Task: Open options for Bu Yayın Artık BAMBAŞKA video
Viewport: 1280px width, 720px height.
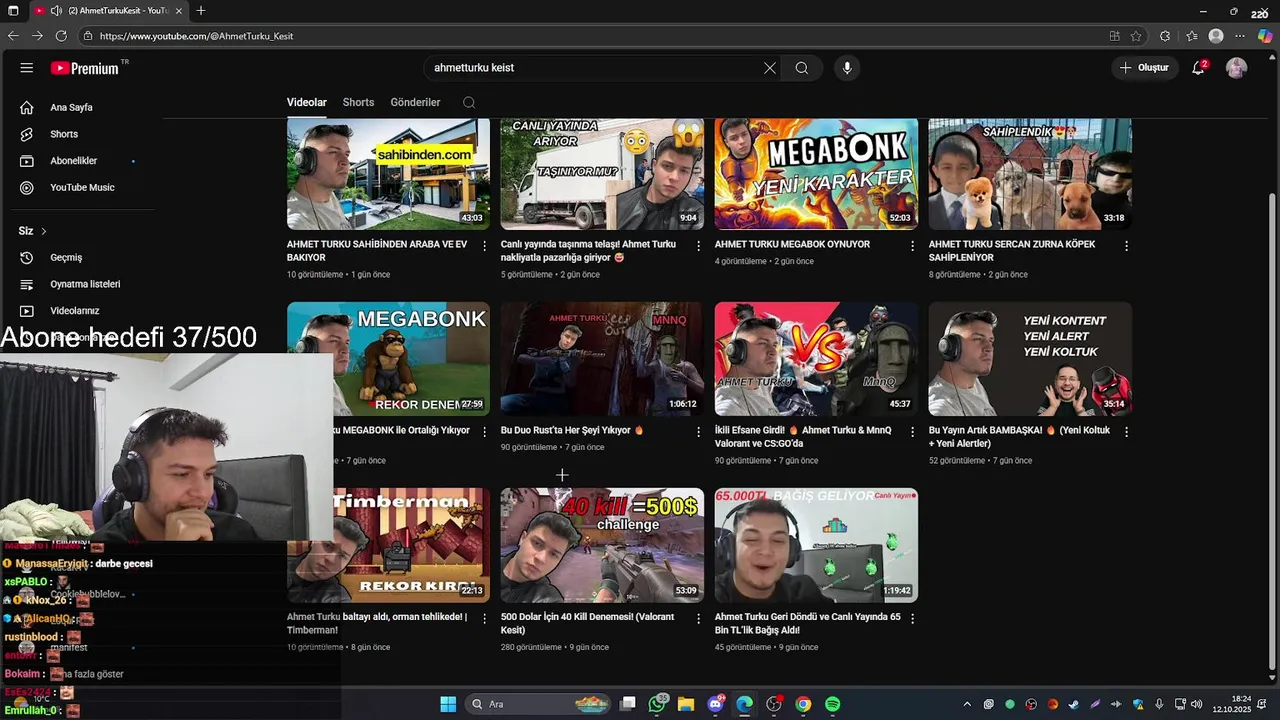Action: point(1126,431)
